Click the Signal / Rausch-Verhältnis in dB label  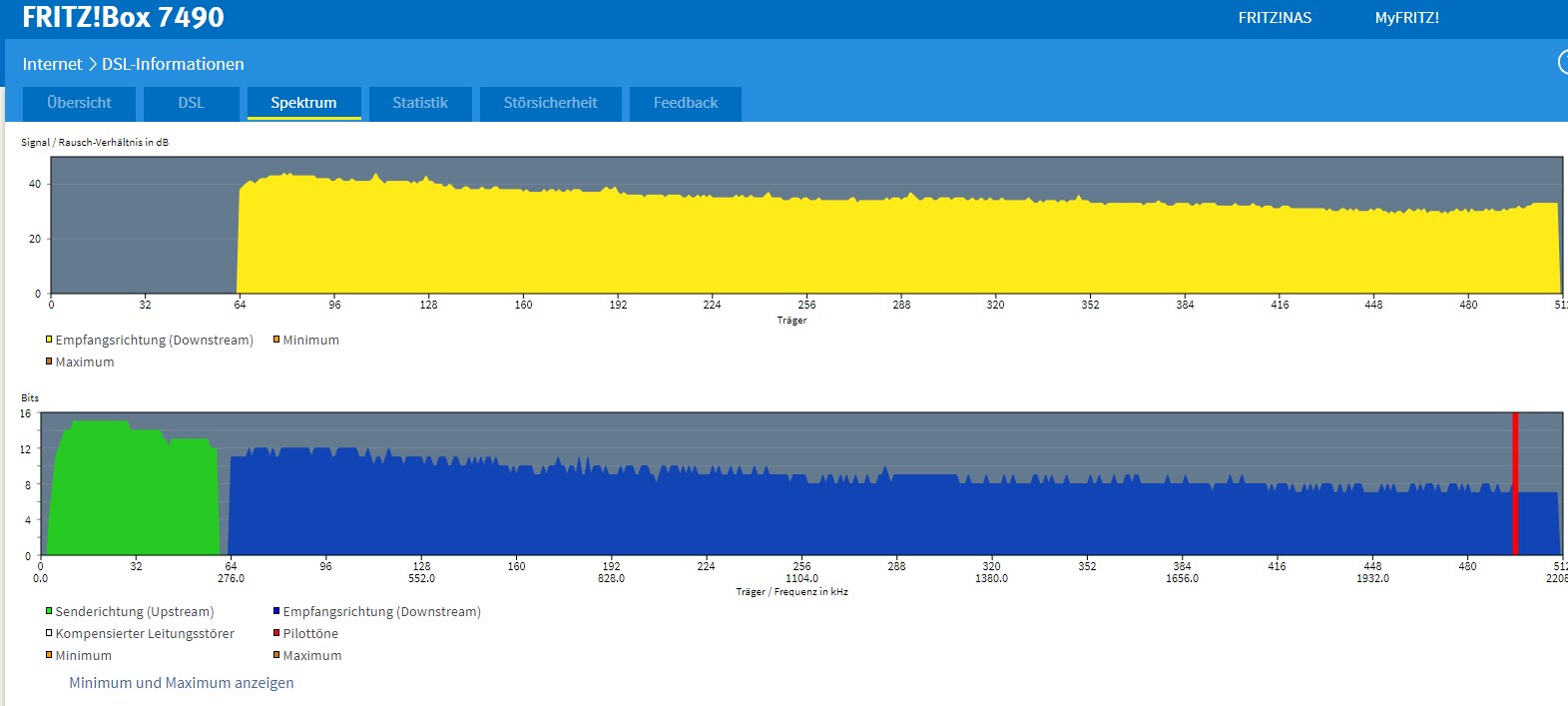click(x=95, y=143)
